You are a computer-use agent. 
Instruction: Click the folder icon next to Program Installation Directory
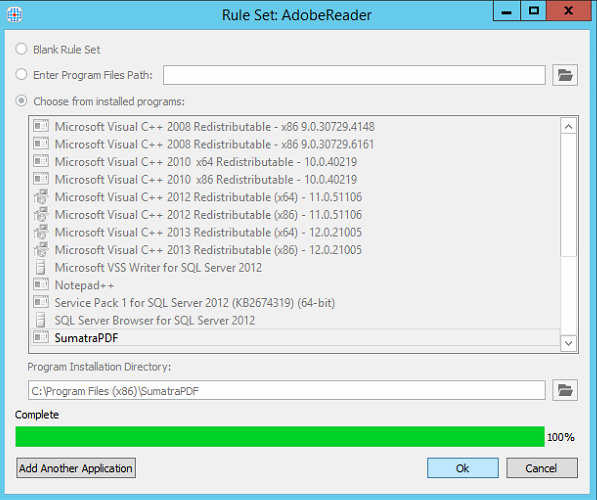[x=565, y=390]
